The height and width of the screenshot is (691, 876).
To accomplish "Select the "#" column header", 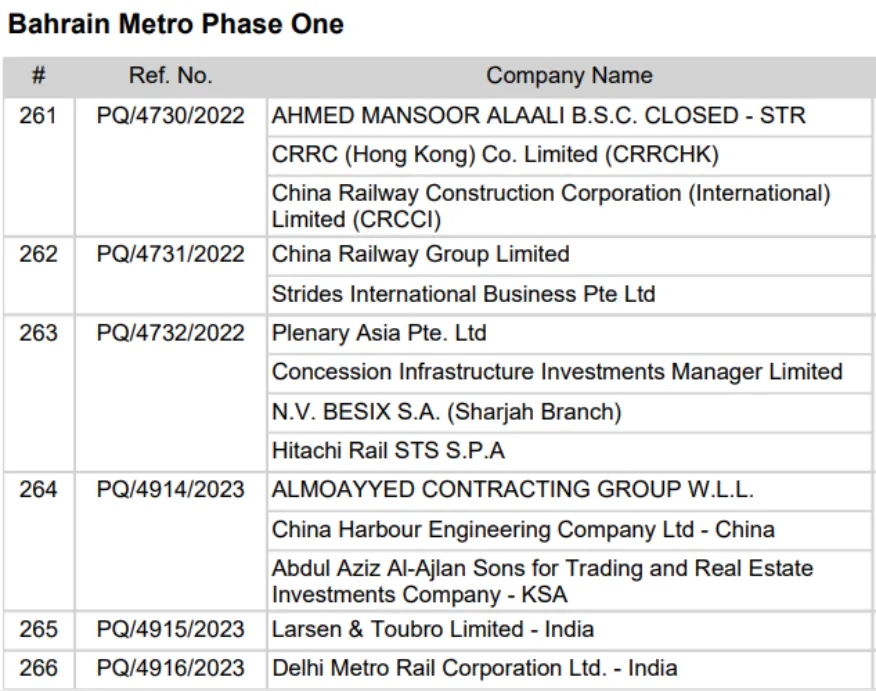I will click(x=38, y=76).
